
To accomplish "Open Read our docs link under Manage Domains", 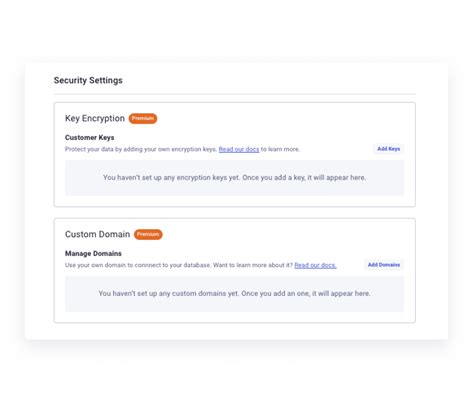I will pos(315,265).
